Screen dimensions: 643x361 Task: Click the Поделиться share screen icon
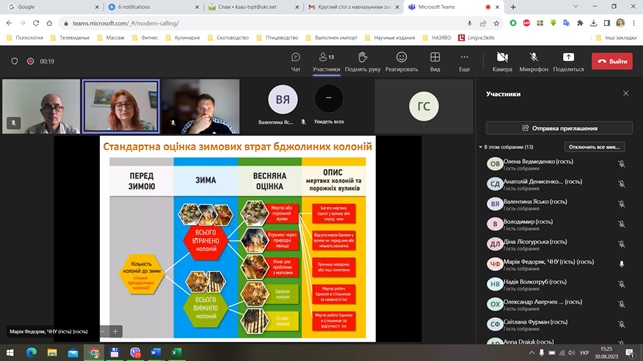point(568,57)
